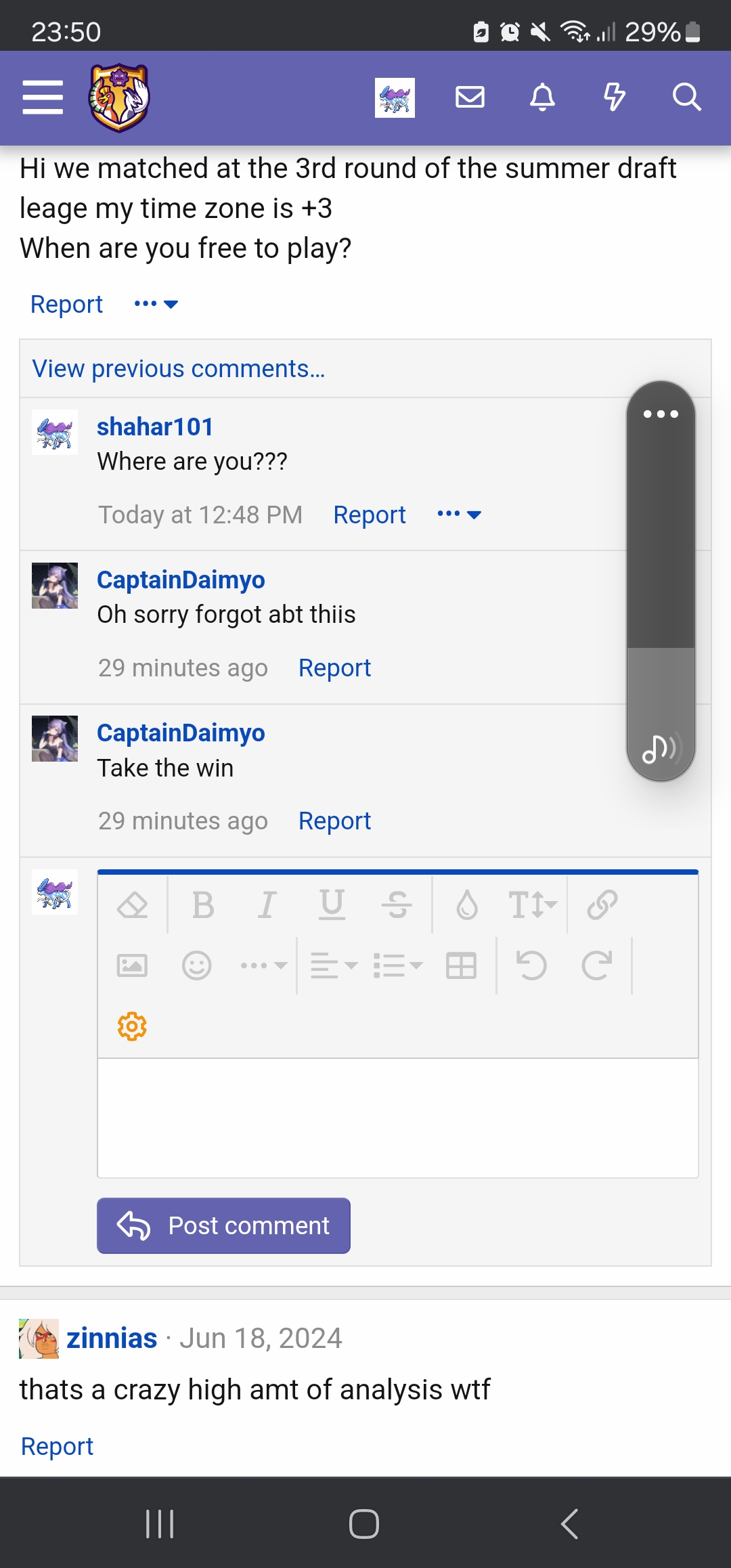The image size is (731, 1568).
Task: Click the Post comment button
Action: [223, 1225]
